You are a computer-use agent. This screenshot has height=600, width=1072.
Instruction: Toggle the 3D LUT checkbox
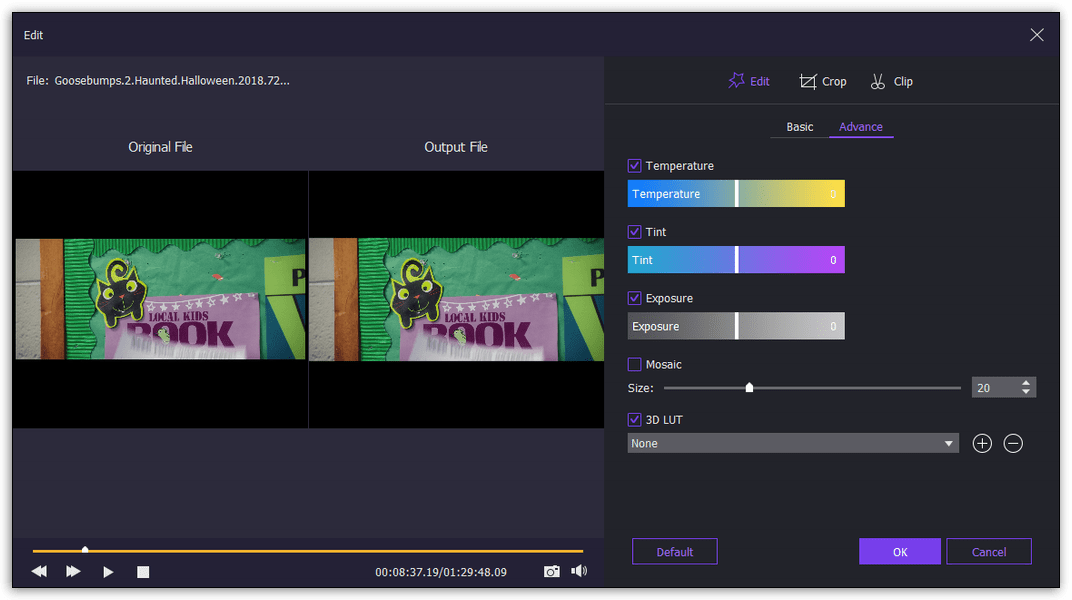tap(634, 420)
